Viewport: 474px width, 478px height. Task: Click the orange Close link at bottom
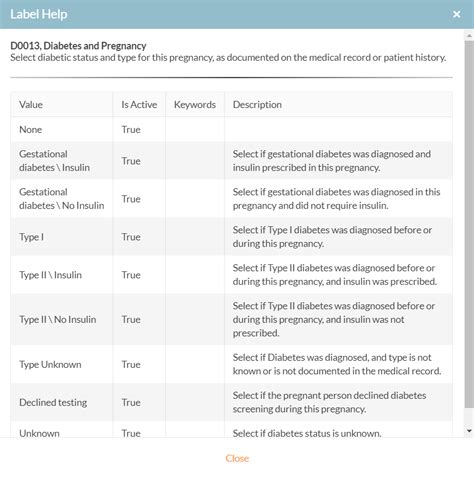237,458
